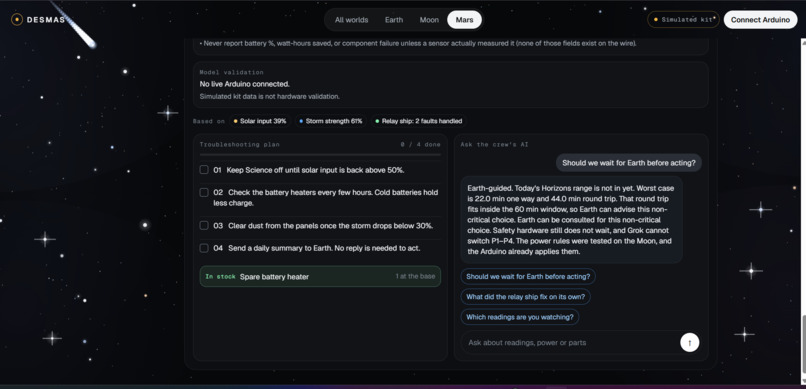The image size is (806, 389).
Task: Check step 01 Keep Science off
Action: click(204, 170)
